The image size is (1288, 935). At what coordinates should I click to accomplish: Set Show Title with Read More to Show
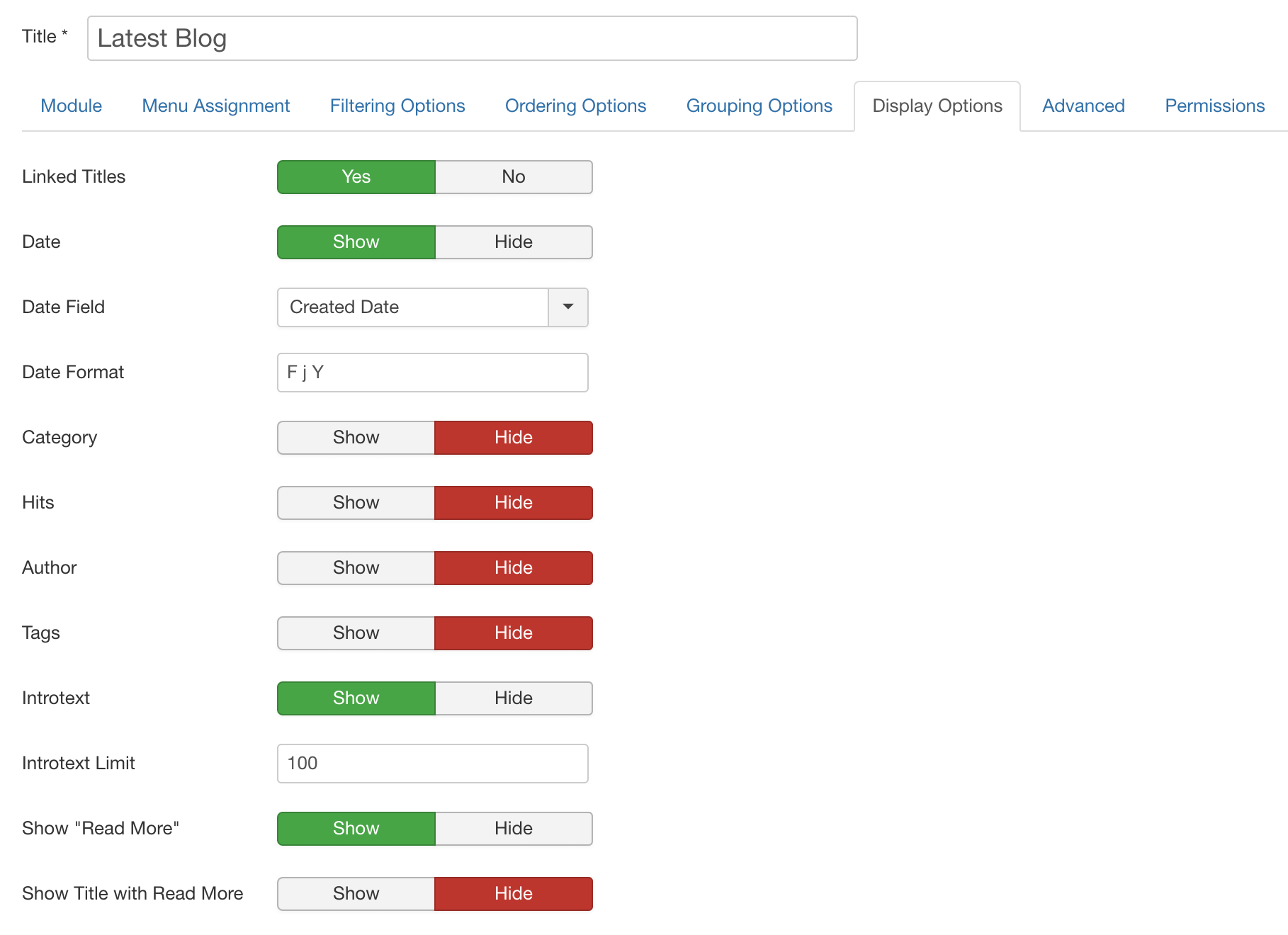[x=356, y=894]
